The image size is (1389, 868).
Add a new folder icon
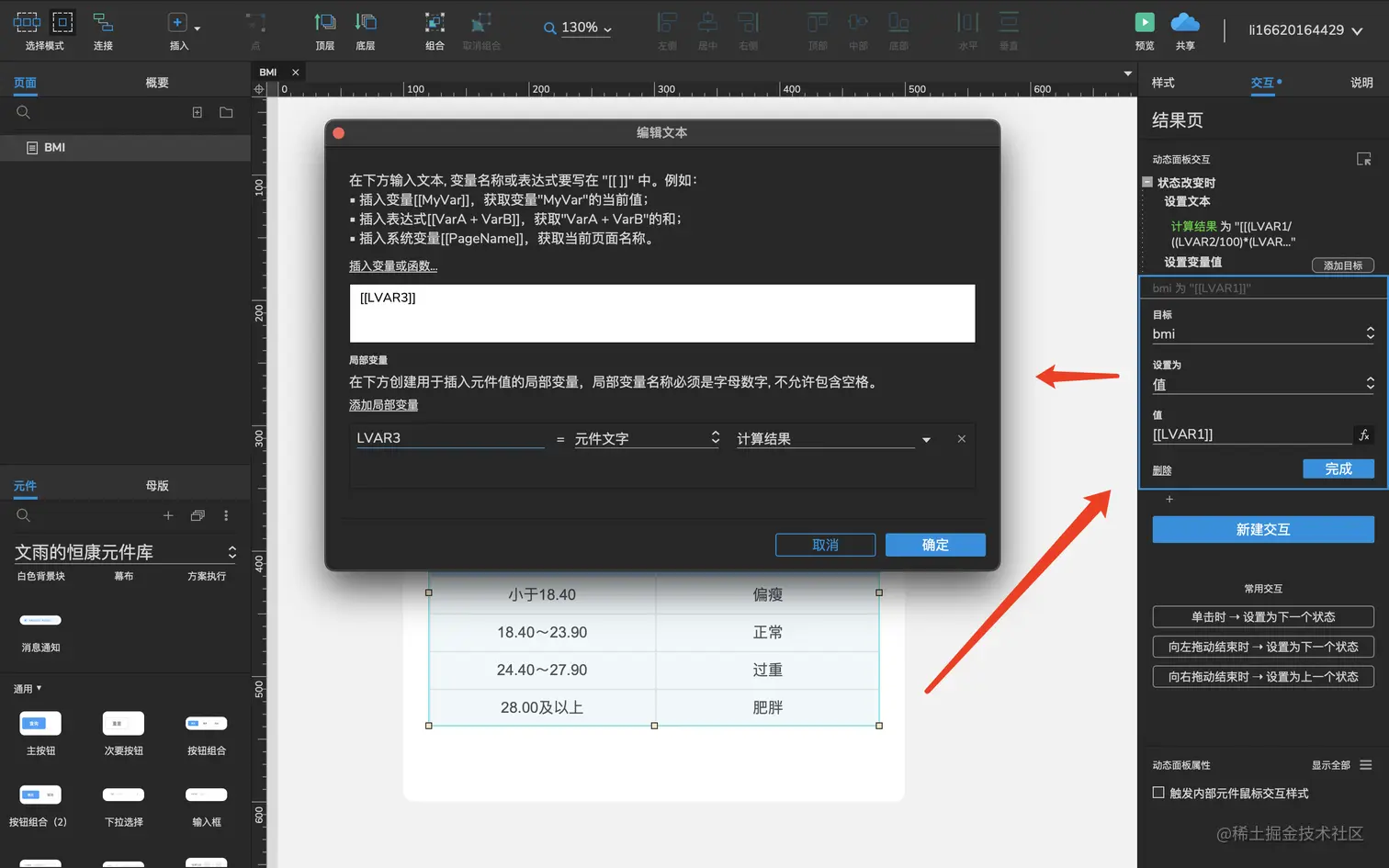226,112
